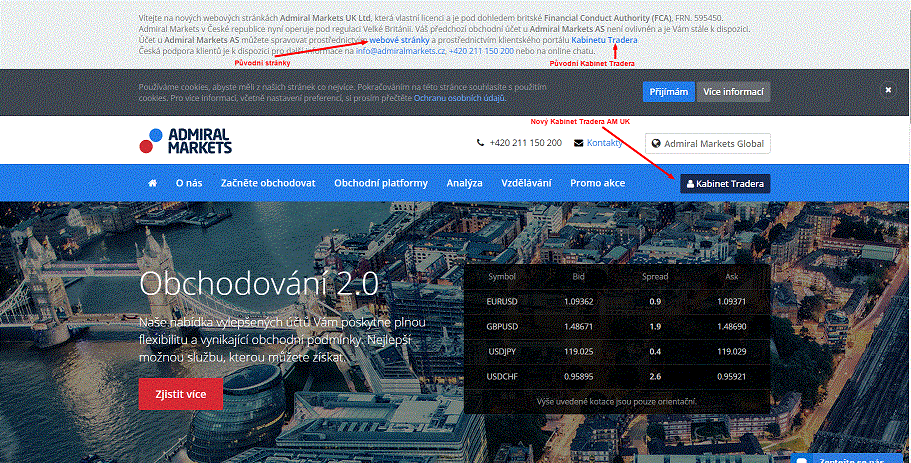911x463 pixels.
Task: Open the Analýza menu
Action: [x=464, y=183]
